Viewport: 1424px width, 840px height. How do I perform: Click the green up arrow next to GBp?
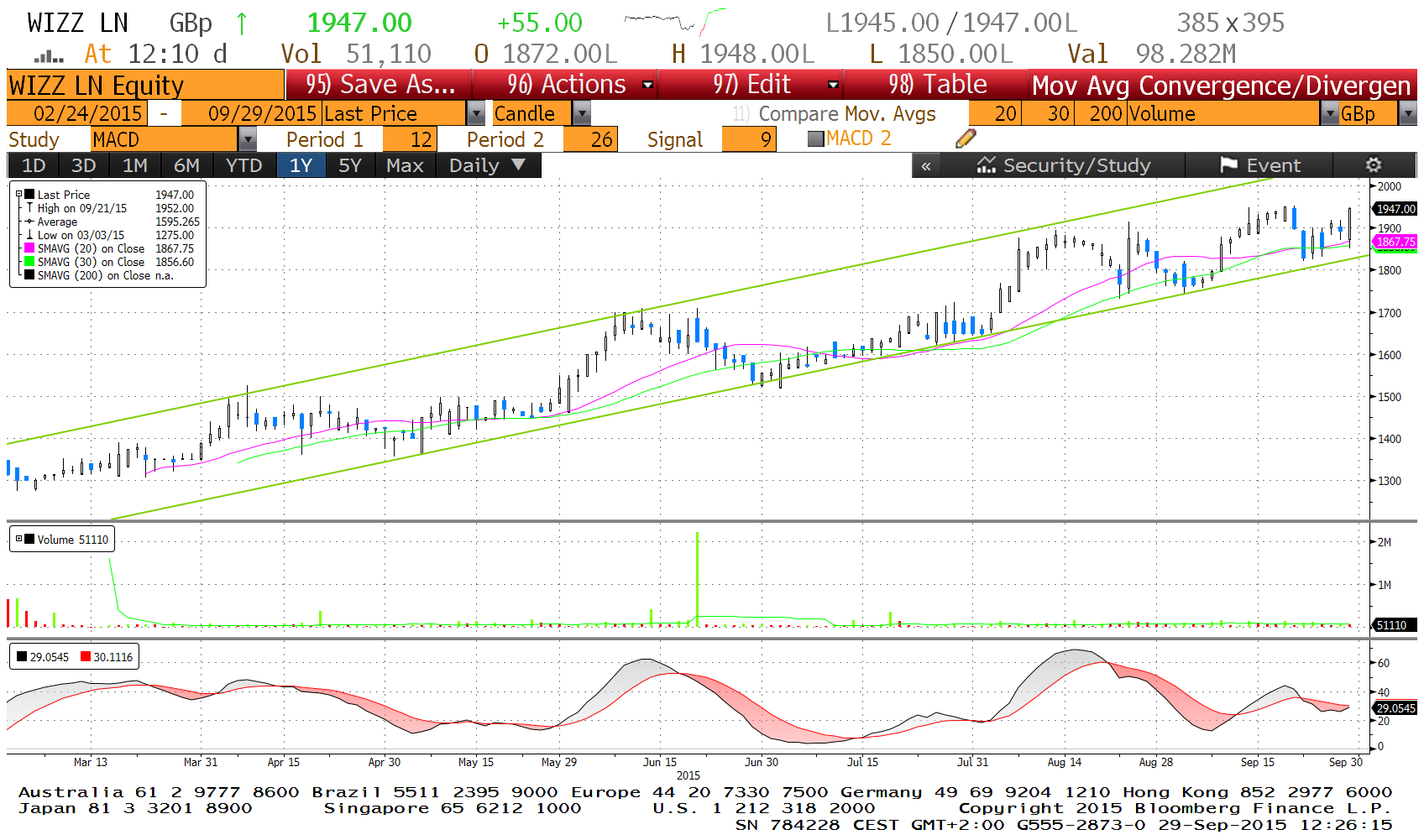(x=242, y=23)
